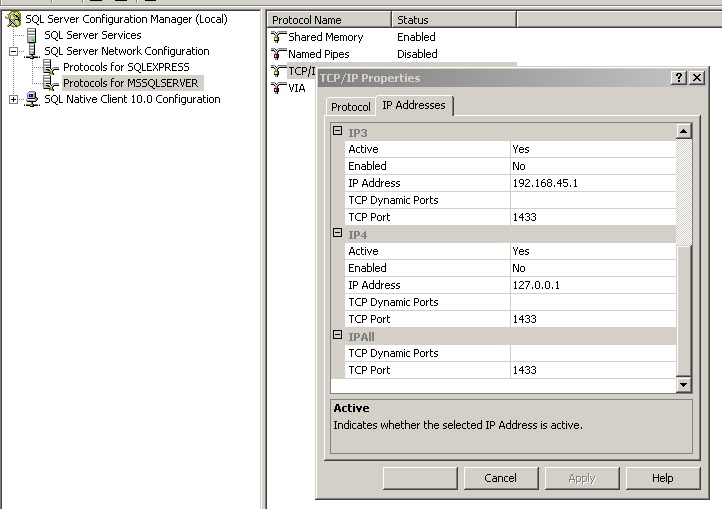Switch to the Protocol tab
The height and width of the screenshot is (509, 722).
350,107
